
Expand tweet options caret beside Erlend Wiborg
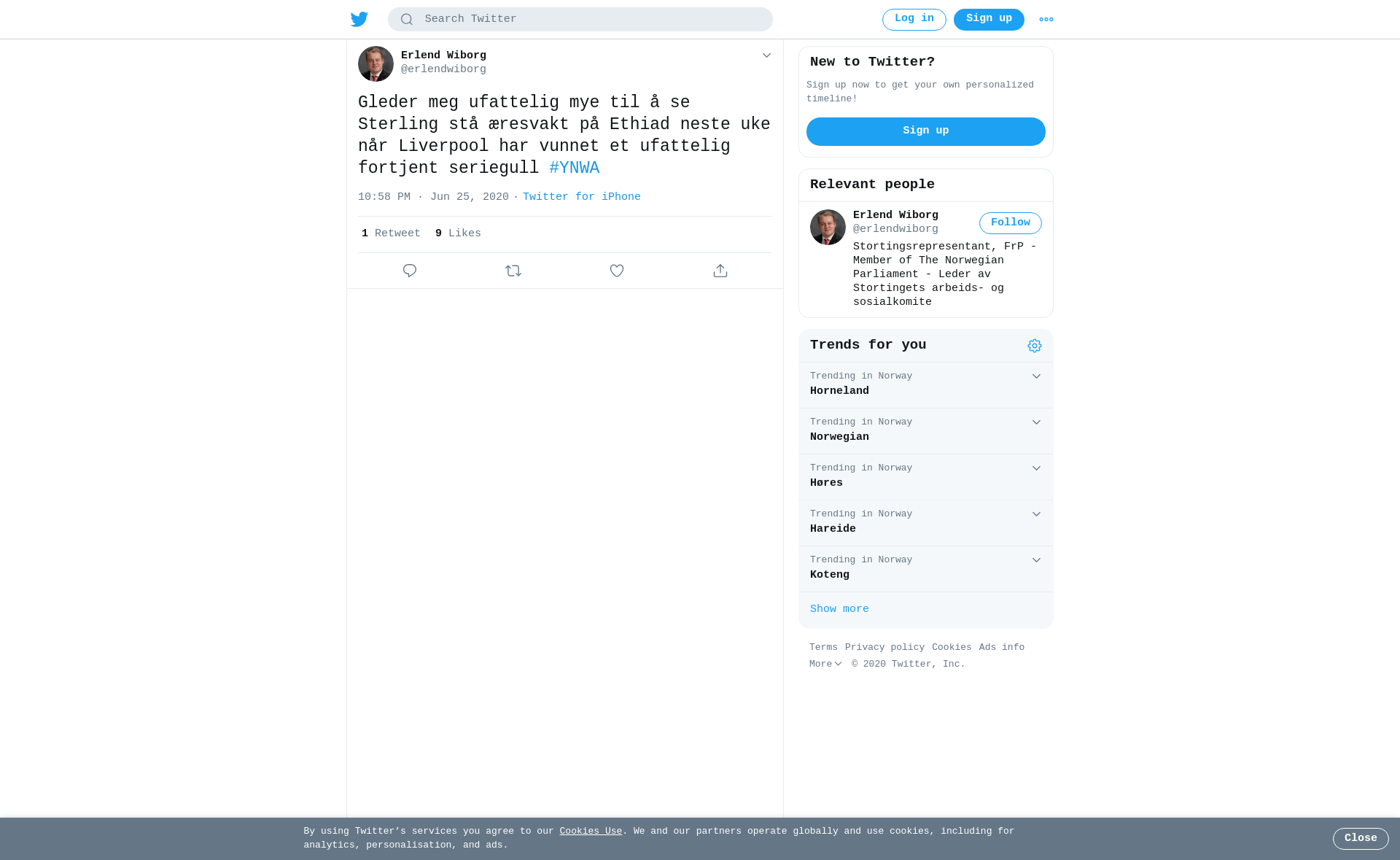click(766, 55)
